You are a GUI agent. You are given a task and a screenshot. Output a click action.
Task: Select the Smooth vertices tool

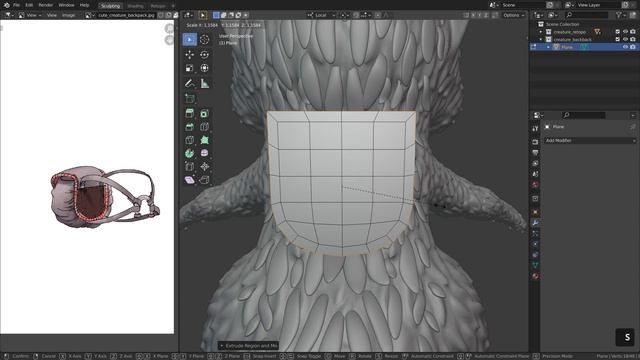click(x=204, y=153)
